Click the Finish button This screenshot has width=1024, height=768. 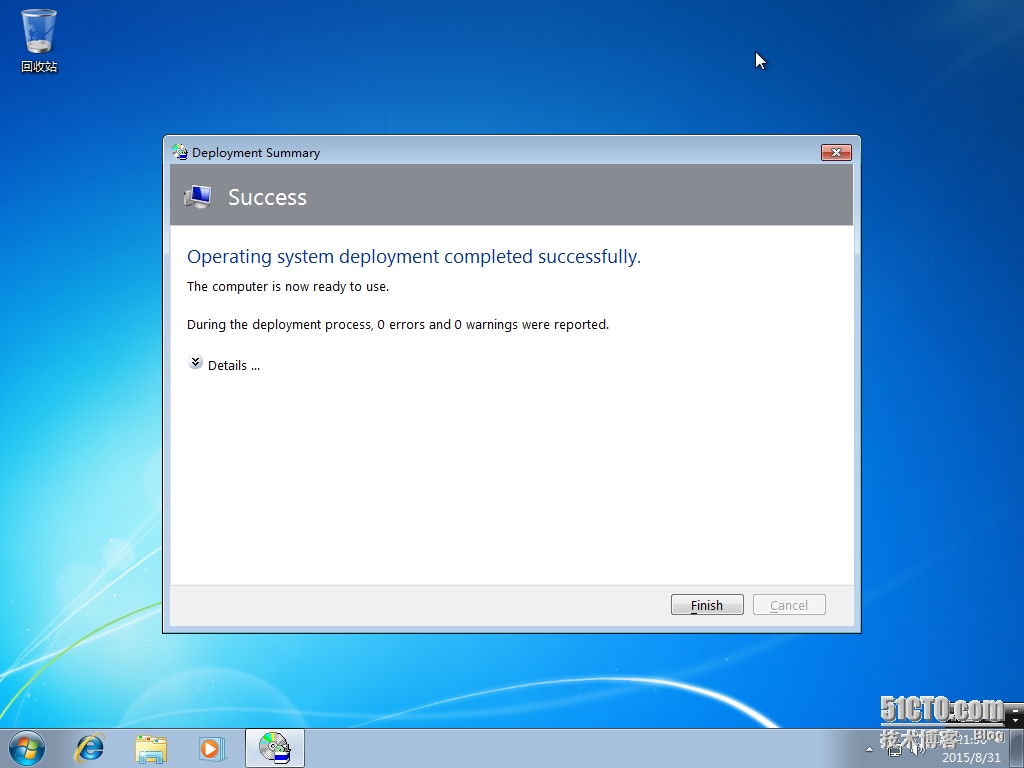click(707, 605)
